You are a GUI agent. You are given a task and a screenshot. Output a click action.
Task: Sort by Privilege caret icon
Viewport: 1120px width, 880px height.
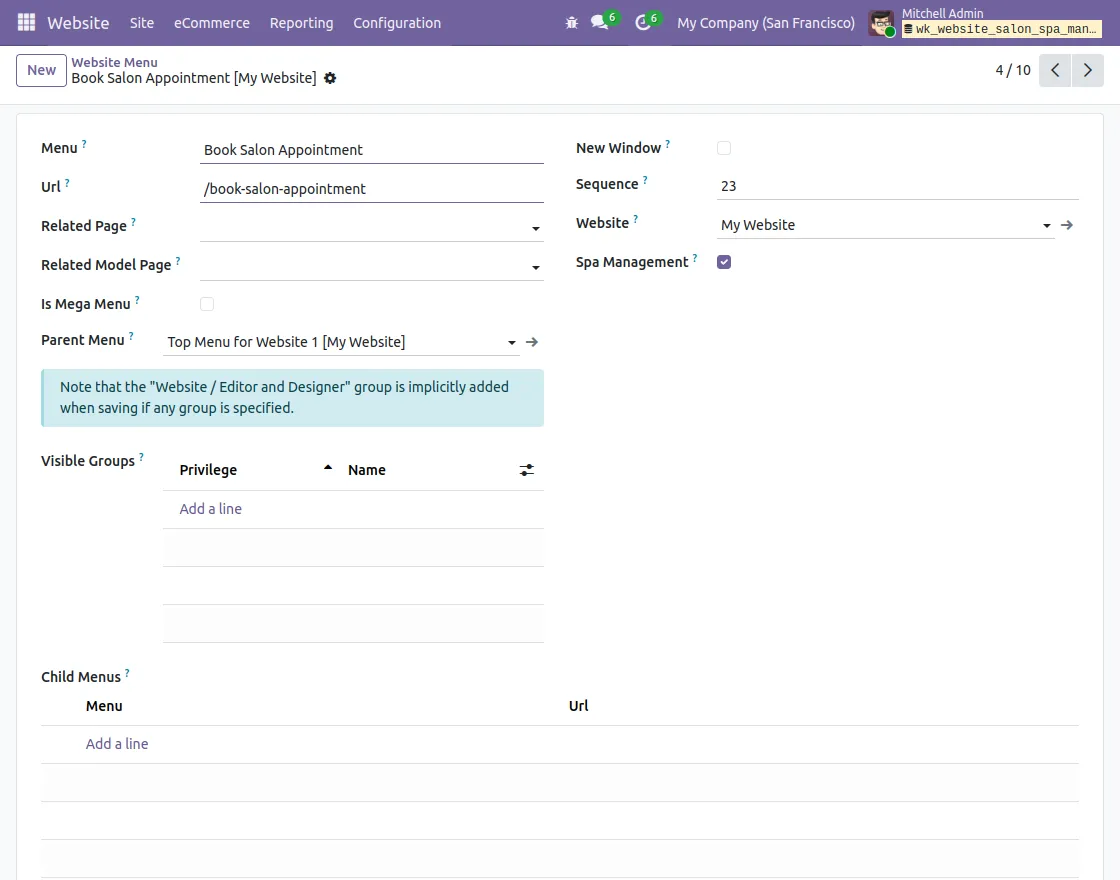coord(328,468)
